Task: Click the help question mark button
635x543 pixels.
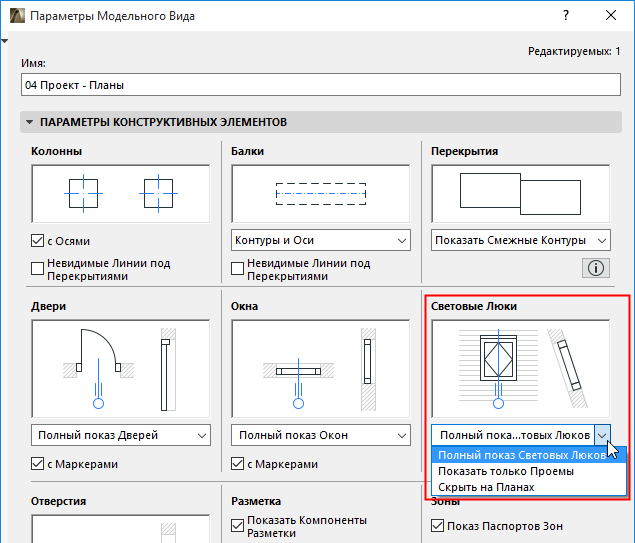Action: pyautogui.click(x=566, y=17)
